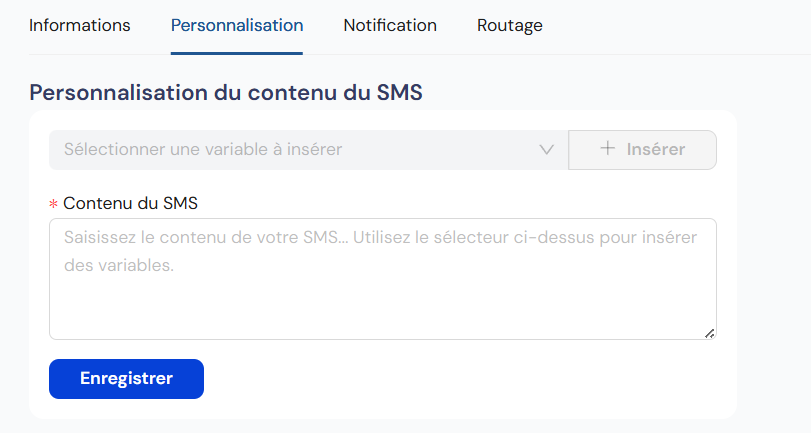Image resolution: width=811 pixels, height=433 pixels.
Task: Open the "Sélectionner une variable à insérer" dropdown
Action: [309, 150]
